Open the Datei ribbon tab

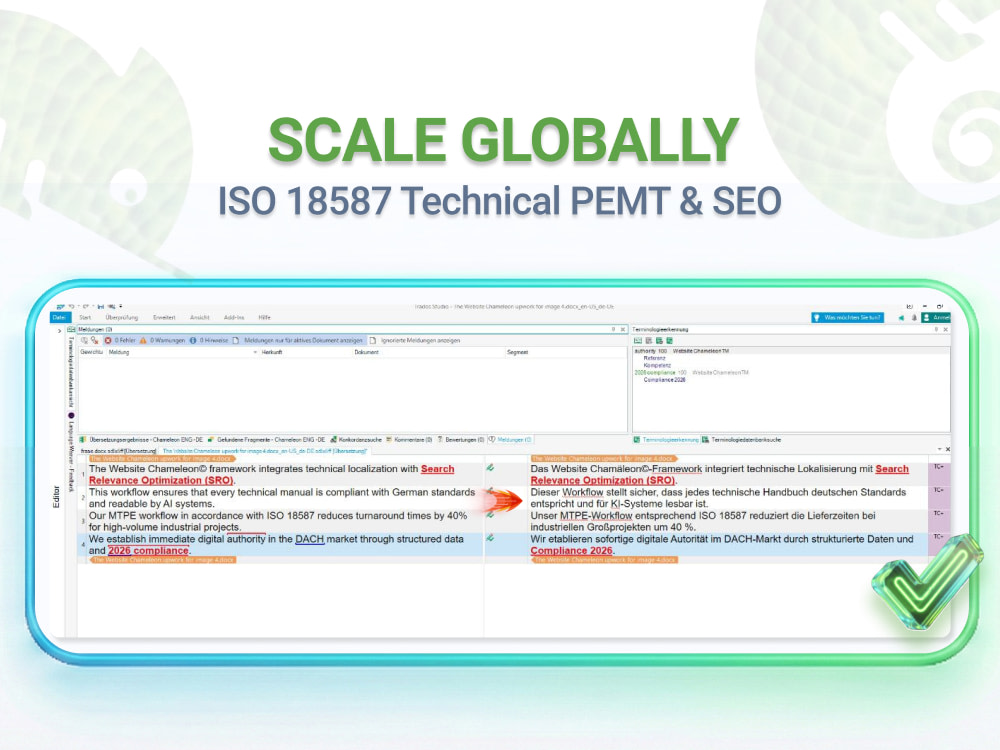(59, 318)
